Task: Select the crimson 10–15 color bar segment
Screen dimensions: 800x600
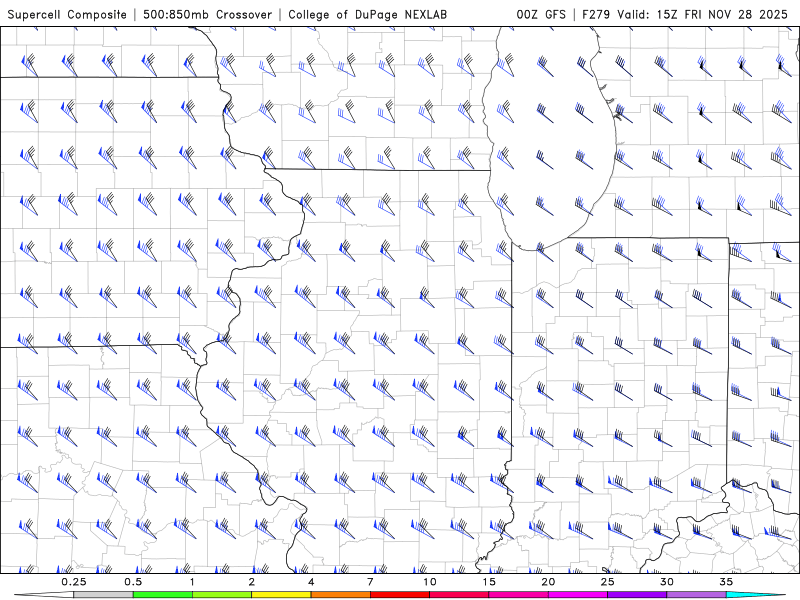Action: (x=459, y=595)
